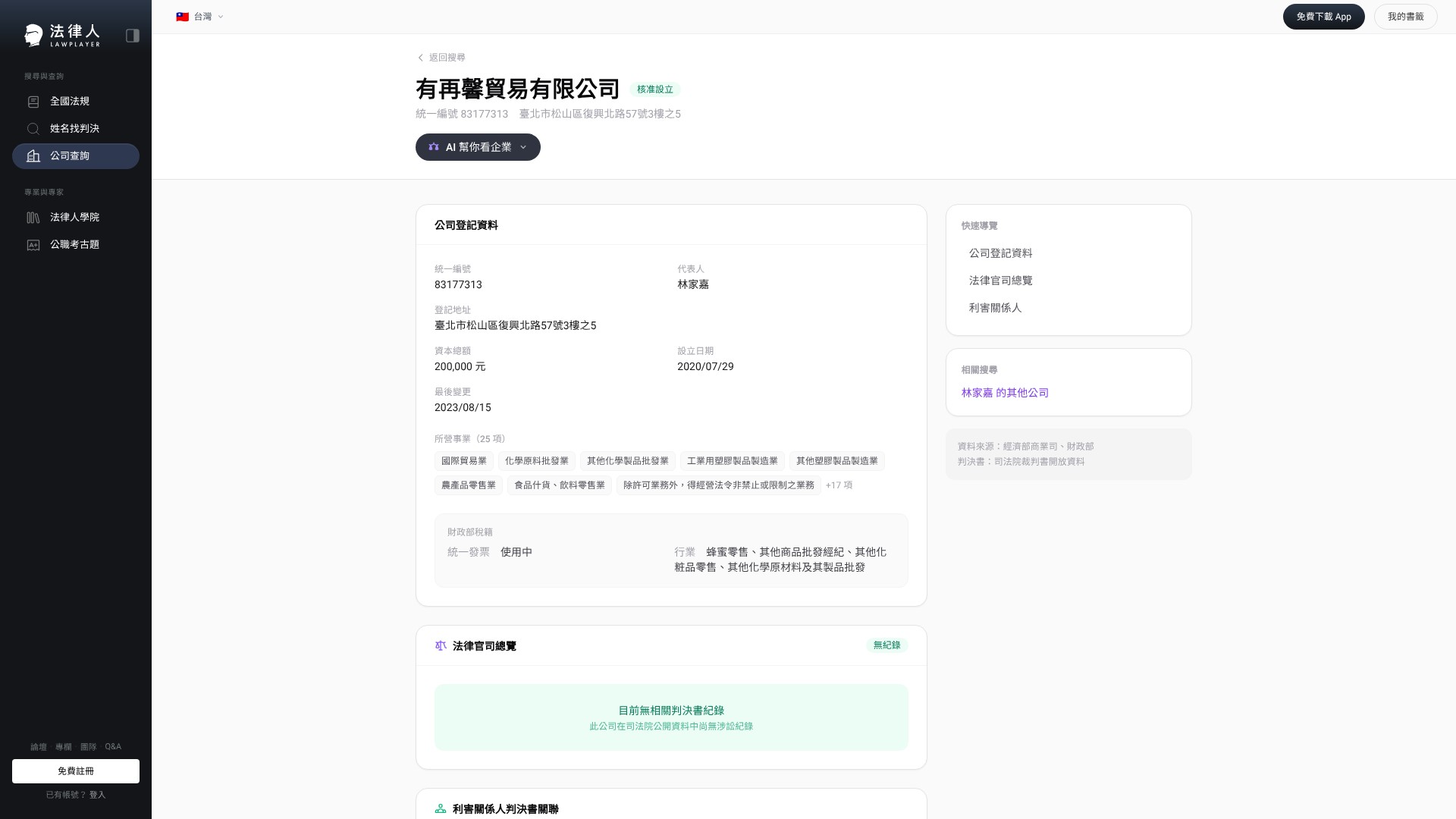Click the 法律人學院 books icon
The width and height of the screenshot is (1456, 819).
pyautogui.click(x=33, y=218)
